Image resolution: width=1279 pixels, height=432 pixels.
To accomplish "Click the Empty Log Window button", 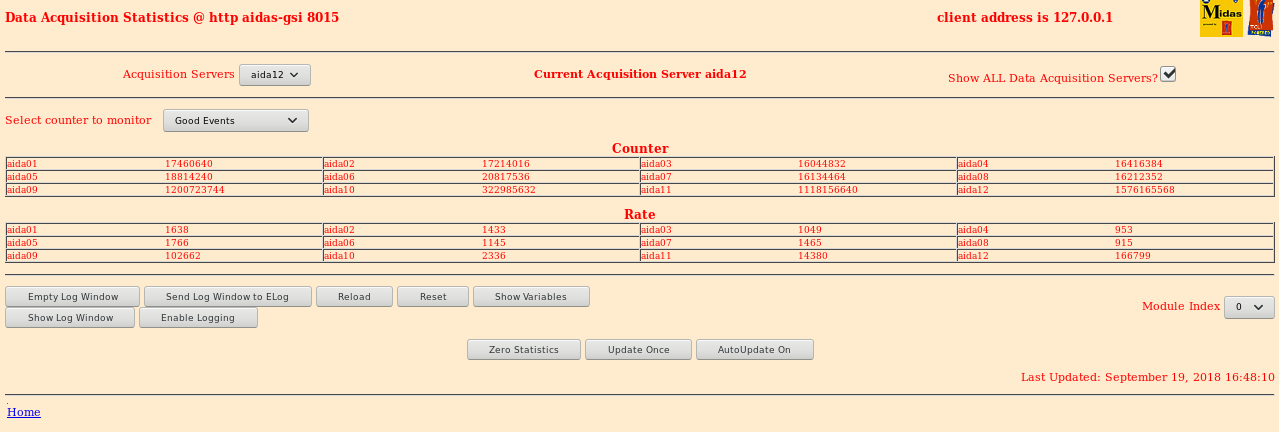I will [x=73, y=297].
